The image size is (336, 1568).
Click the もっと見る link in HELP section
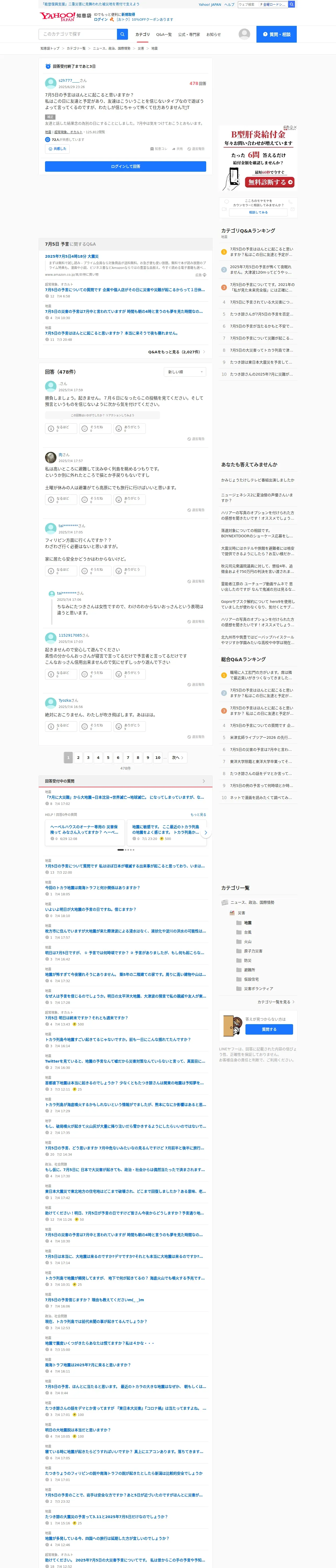(198, 814)
